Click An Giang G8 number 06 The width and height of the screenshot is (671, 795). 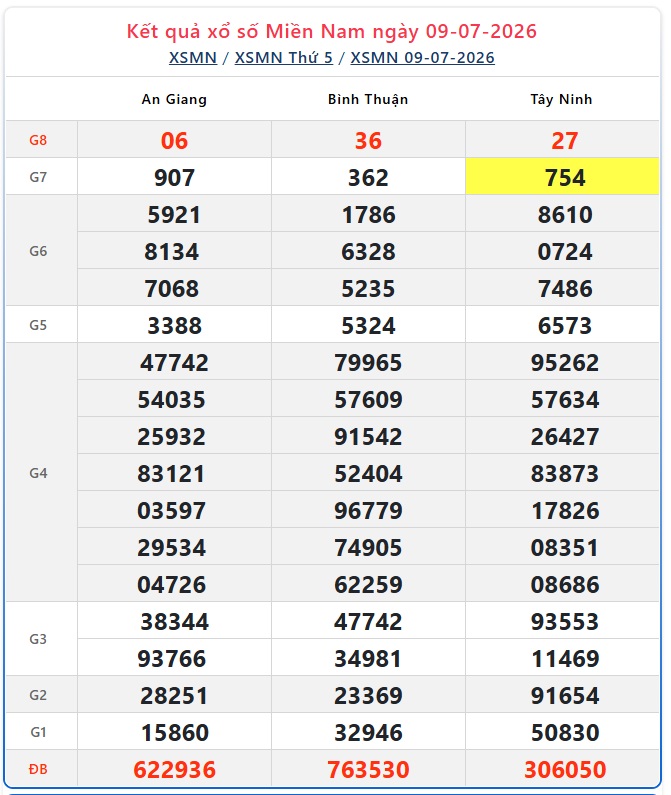pos(174,140)
